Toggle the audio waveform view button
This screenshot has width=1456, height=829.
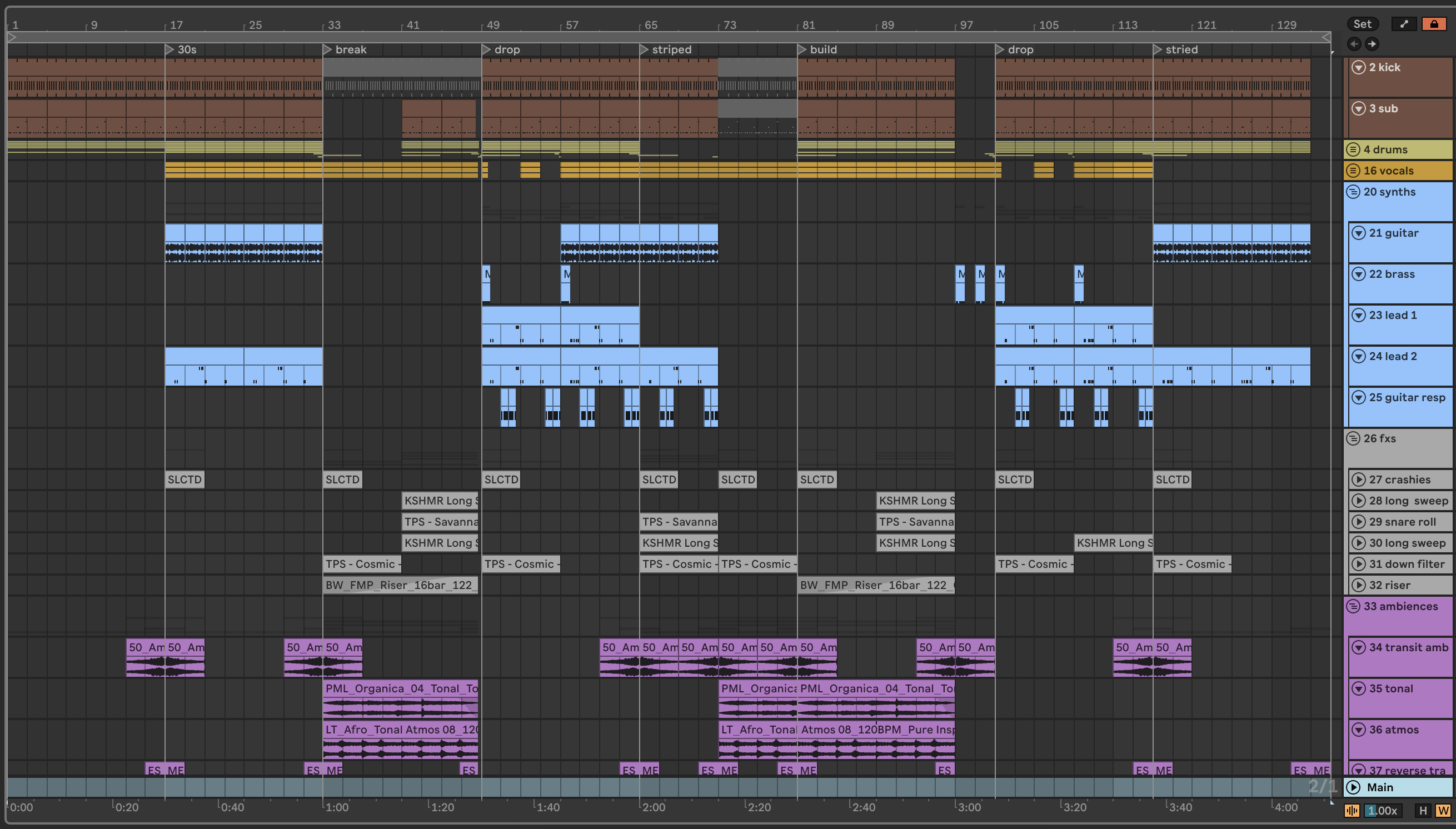coord(1352,810)
